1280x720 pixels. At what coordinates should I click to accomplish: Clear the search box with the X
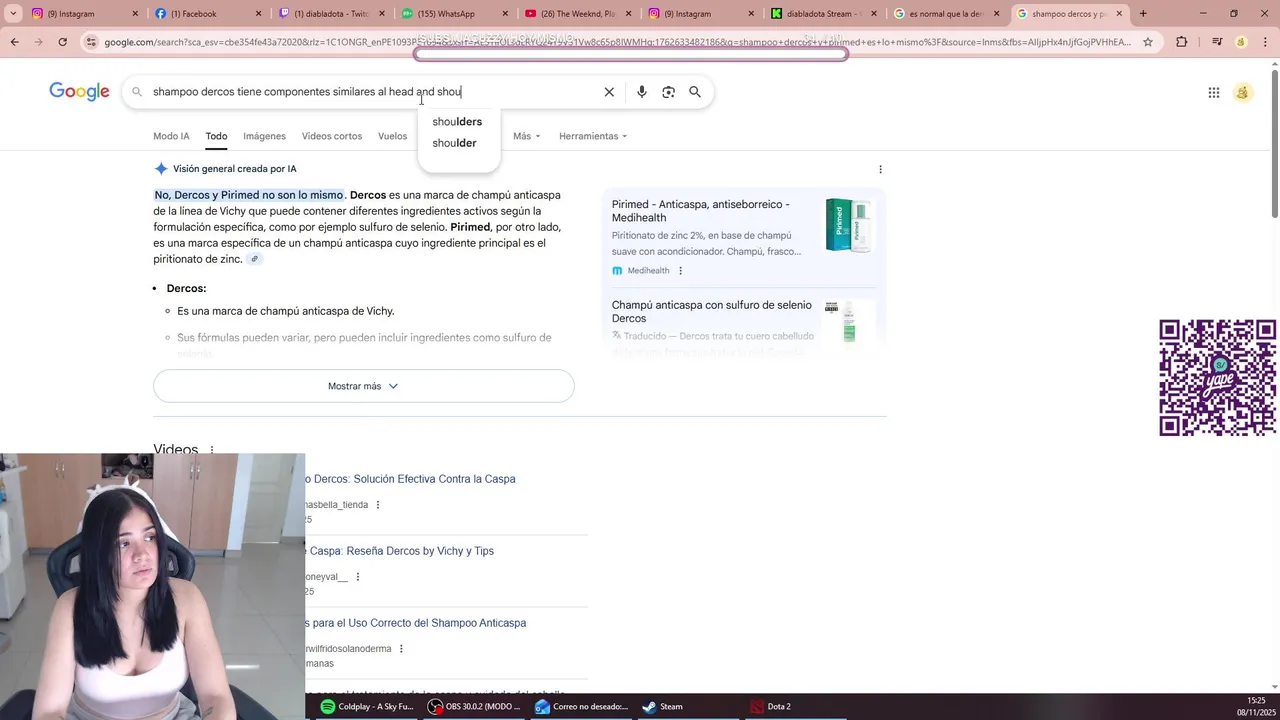click(x=609, y=92)
